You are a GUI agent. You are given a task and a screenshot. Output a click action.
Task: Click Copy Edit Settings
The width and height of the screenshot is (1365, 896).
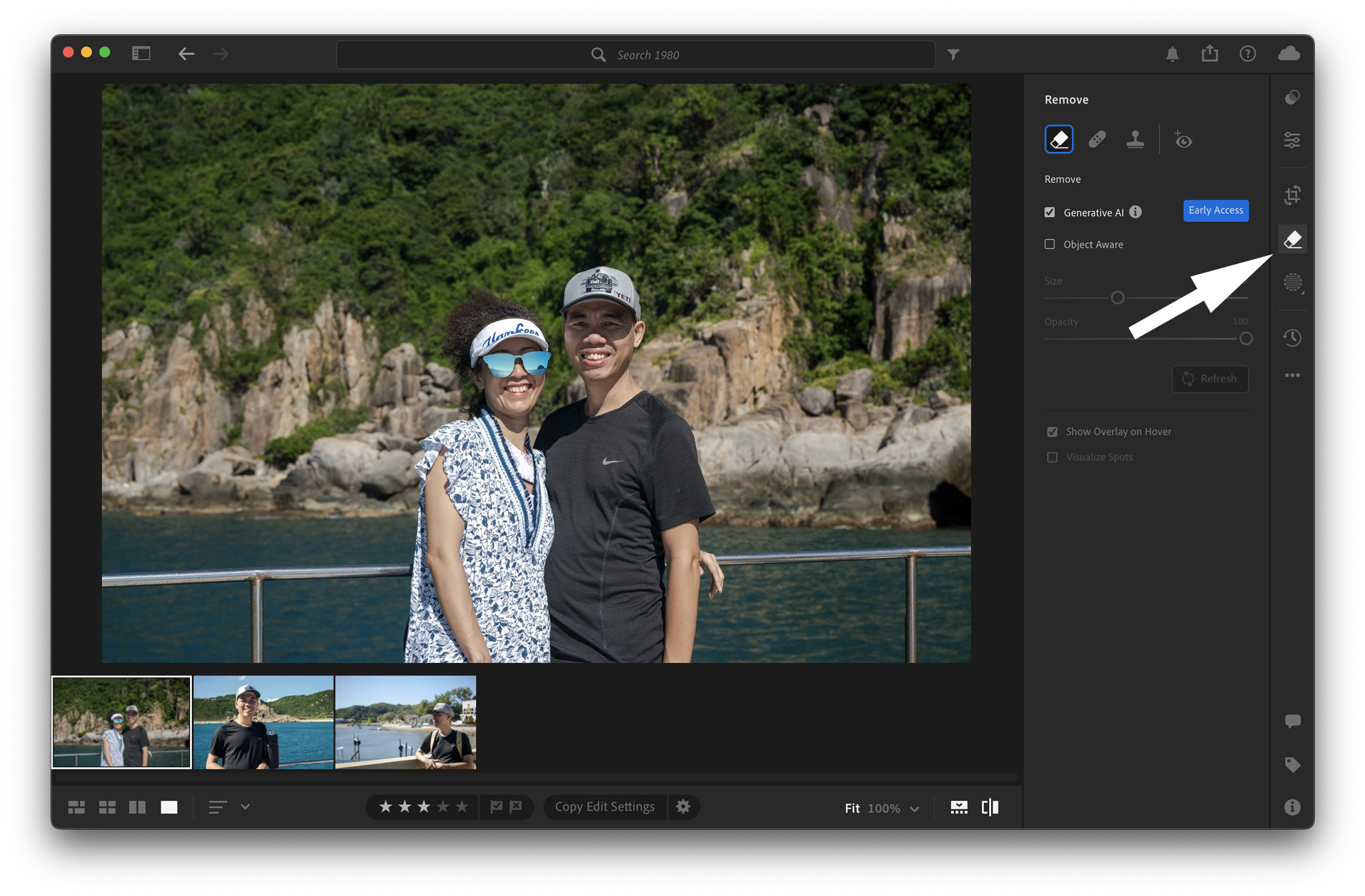pos(605,807)
